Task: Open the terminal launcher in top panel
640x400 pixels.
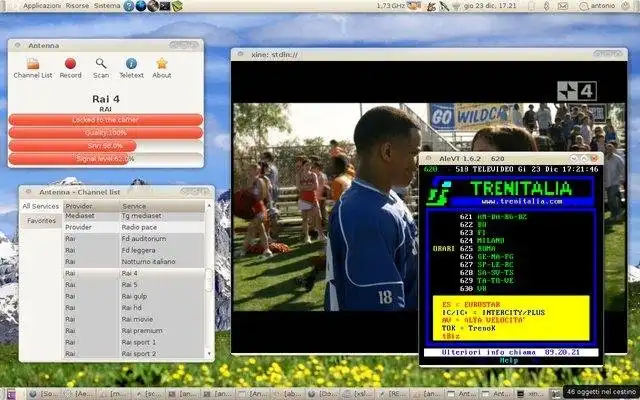Action: [x=165, y=6]
